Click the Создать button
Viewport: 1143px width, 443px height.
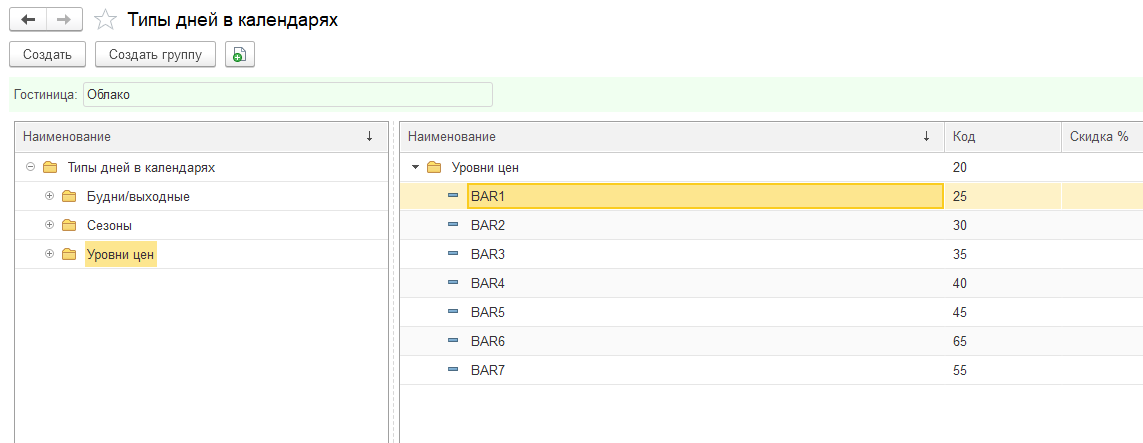pos(47,55)
